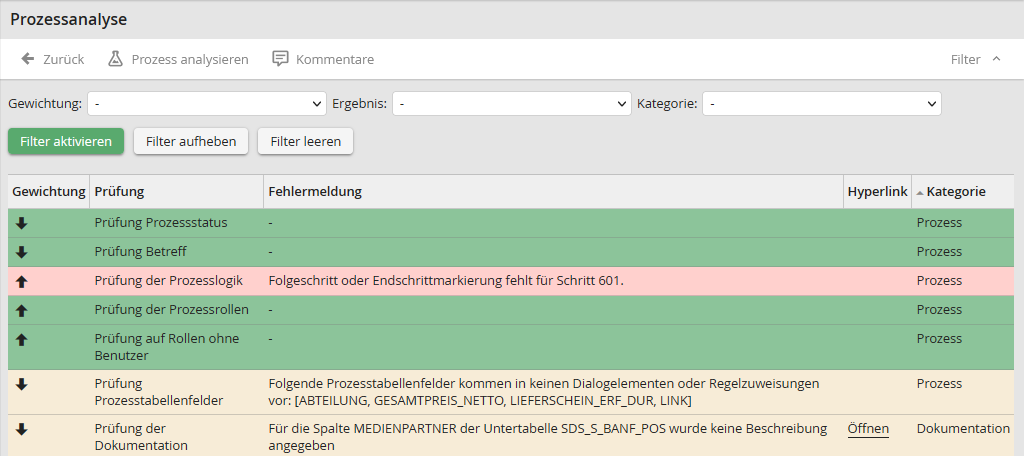Viewport: 1024px width, 456px height.
Task: Click the Filter leeren button
Action: pos(305,141)
